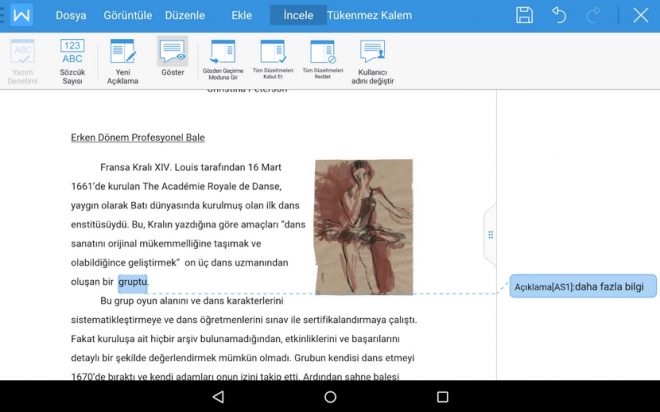Collapse the comment pane using the side handle
Screen dimensions: 660x412
(490, 234)
